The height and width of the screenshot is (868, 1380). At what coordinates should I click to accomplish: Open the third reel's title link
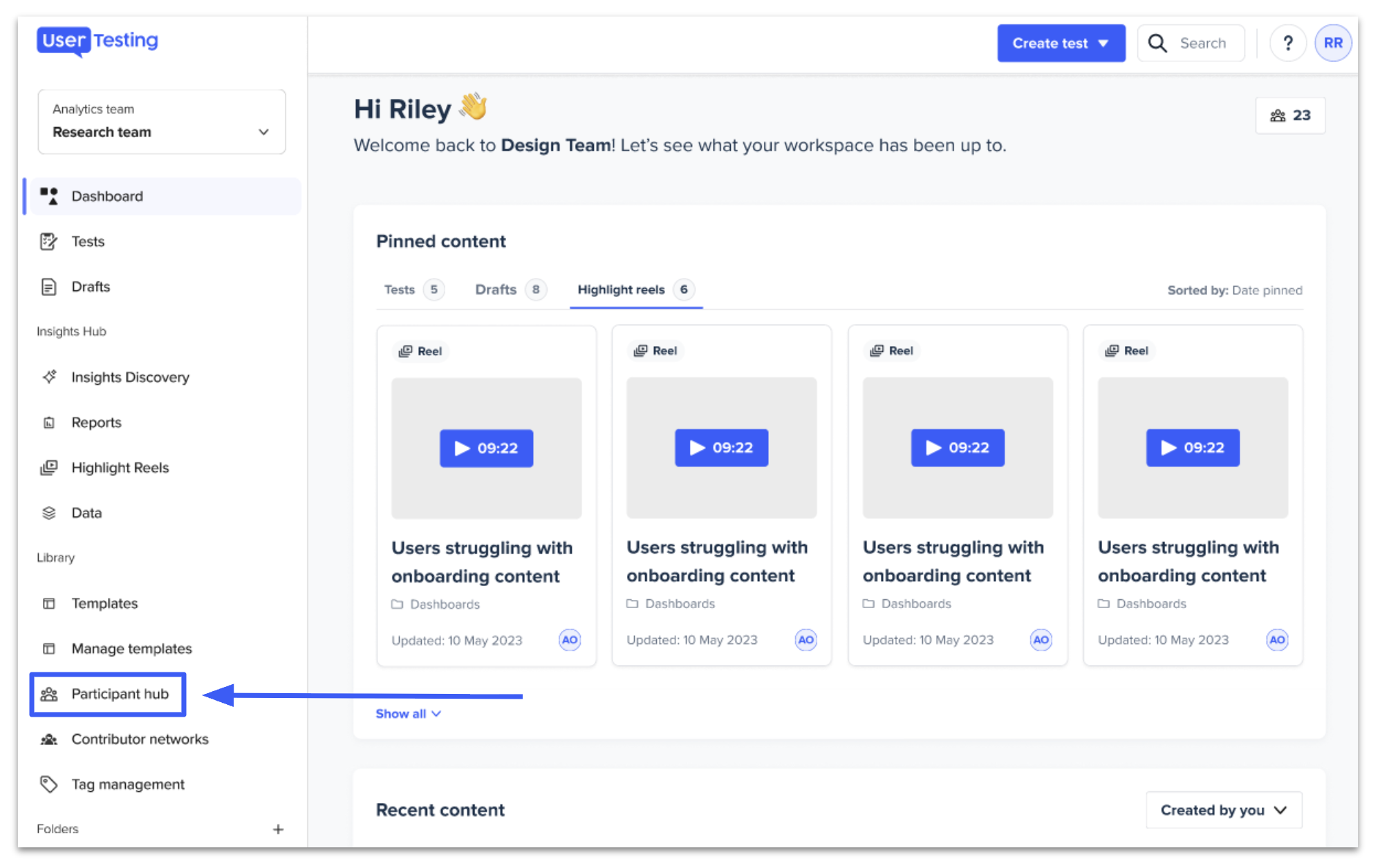[953, 562]
